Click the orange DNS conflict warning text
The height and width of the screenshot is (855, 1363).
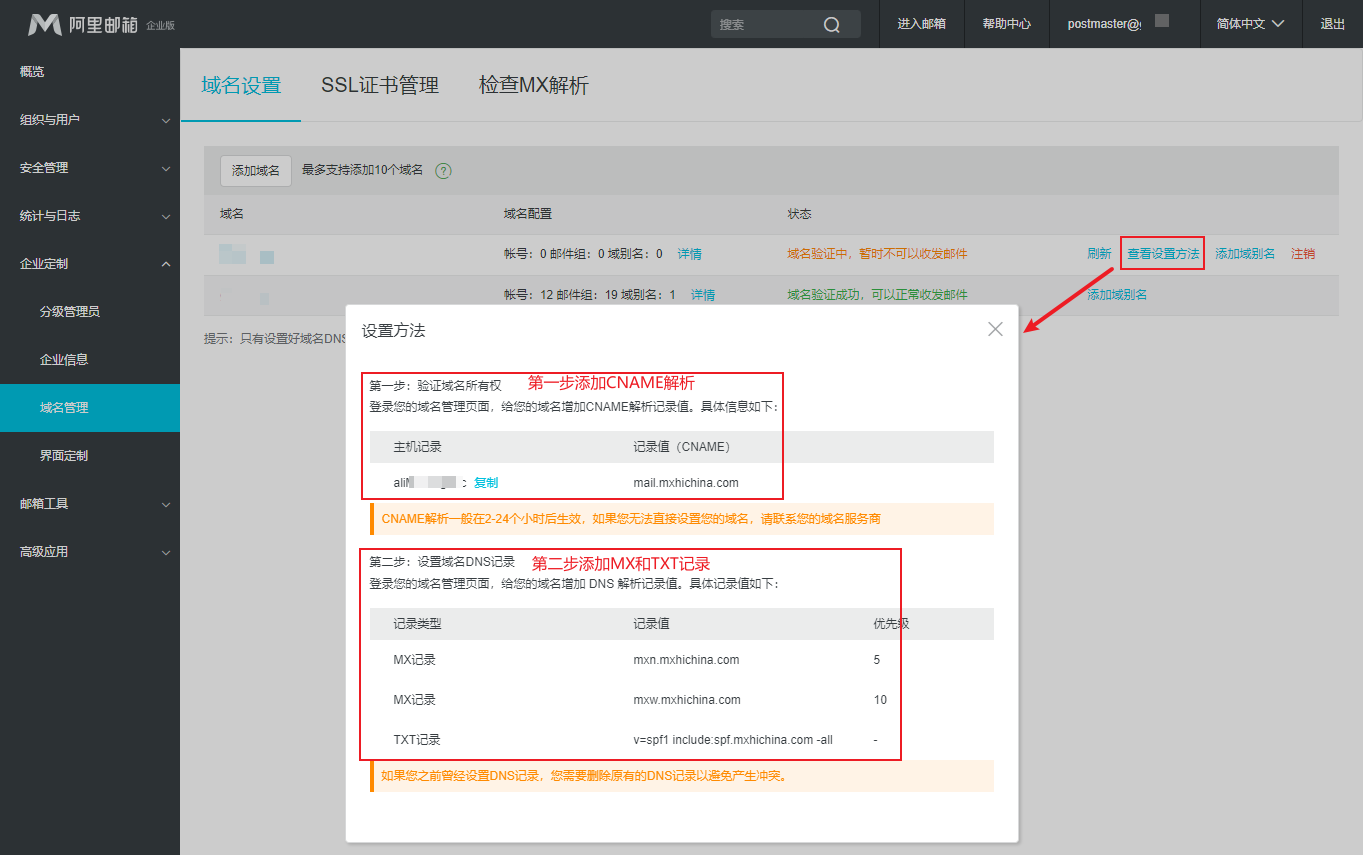584,775
